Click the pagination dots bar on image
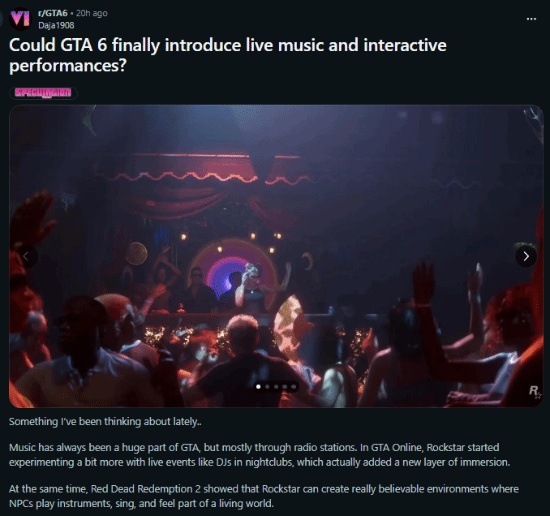Screen dimensions: 550x516 tap(276, 387)
